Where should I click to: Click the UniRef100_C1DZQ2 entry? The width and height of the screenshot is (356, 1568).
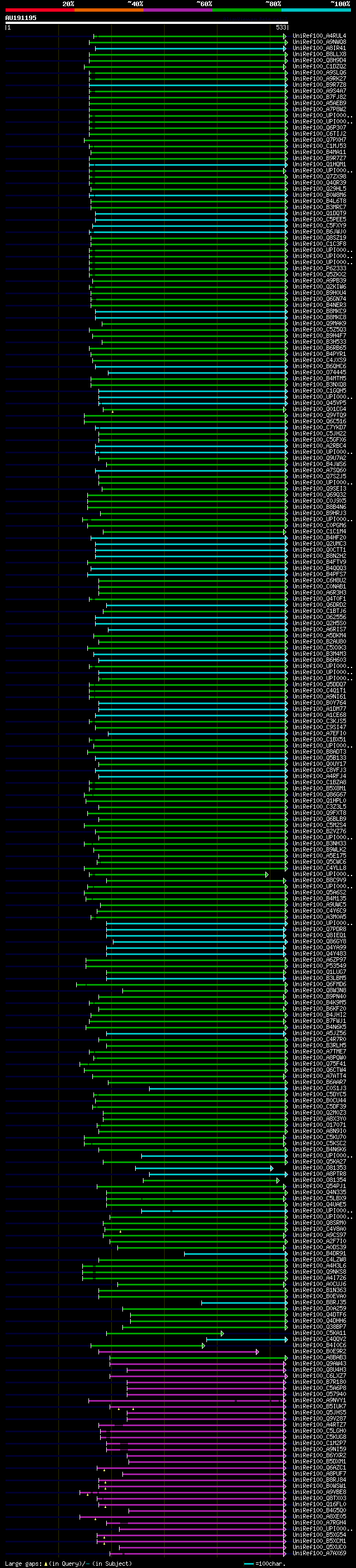coord(319,66)
